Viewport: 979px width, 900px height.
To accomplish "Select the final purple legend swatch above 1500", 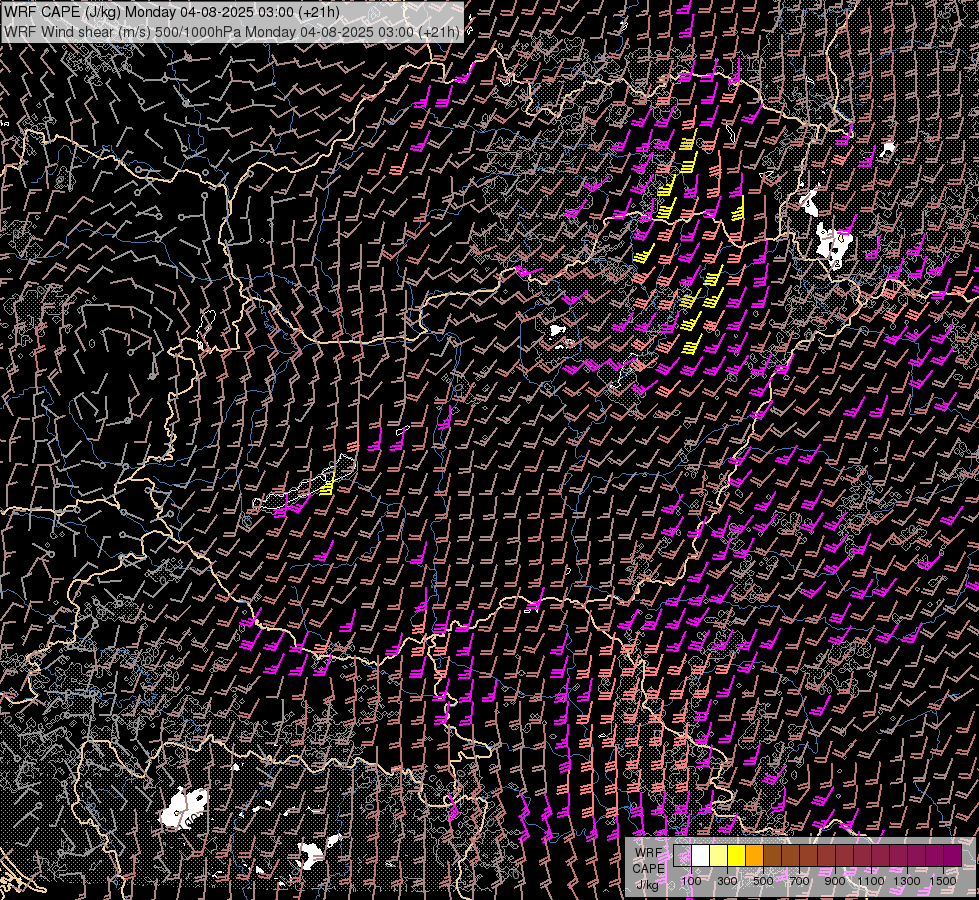I will pos(952,856).
